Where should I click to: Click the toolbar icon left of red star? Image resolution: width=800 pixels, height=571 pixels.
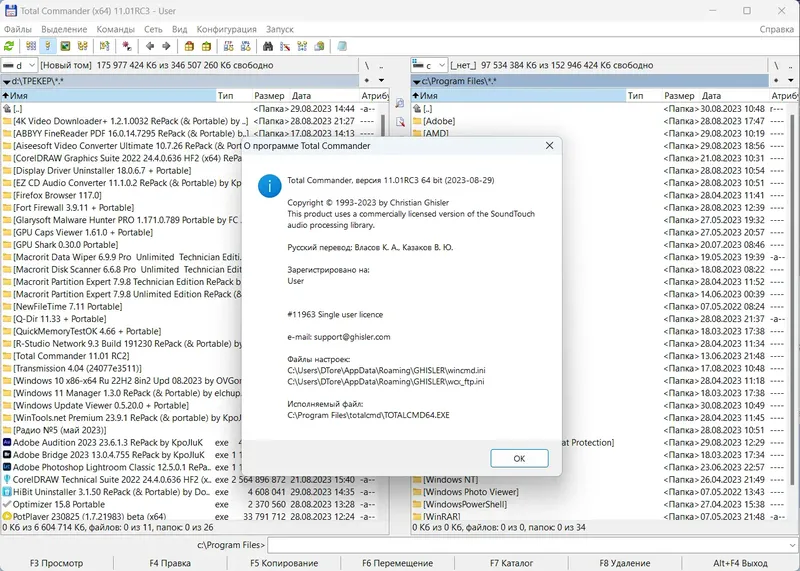click(105, 46)
